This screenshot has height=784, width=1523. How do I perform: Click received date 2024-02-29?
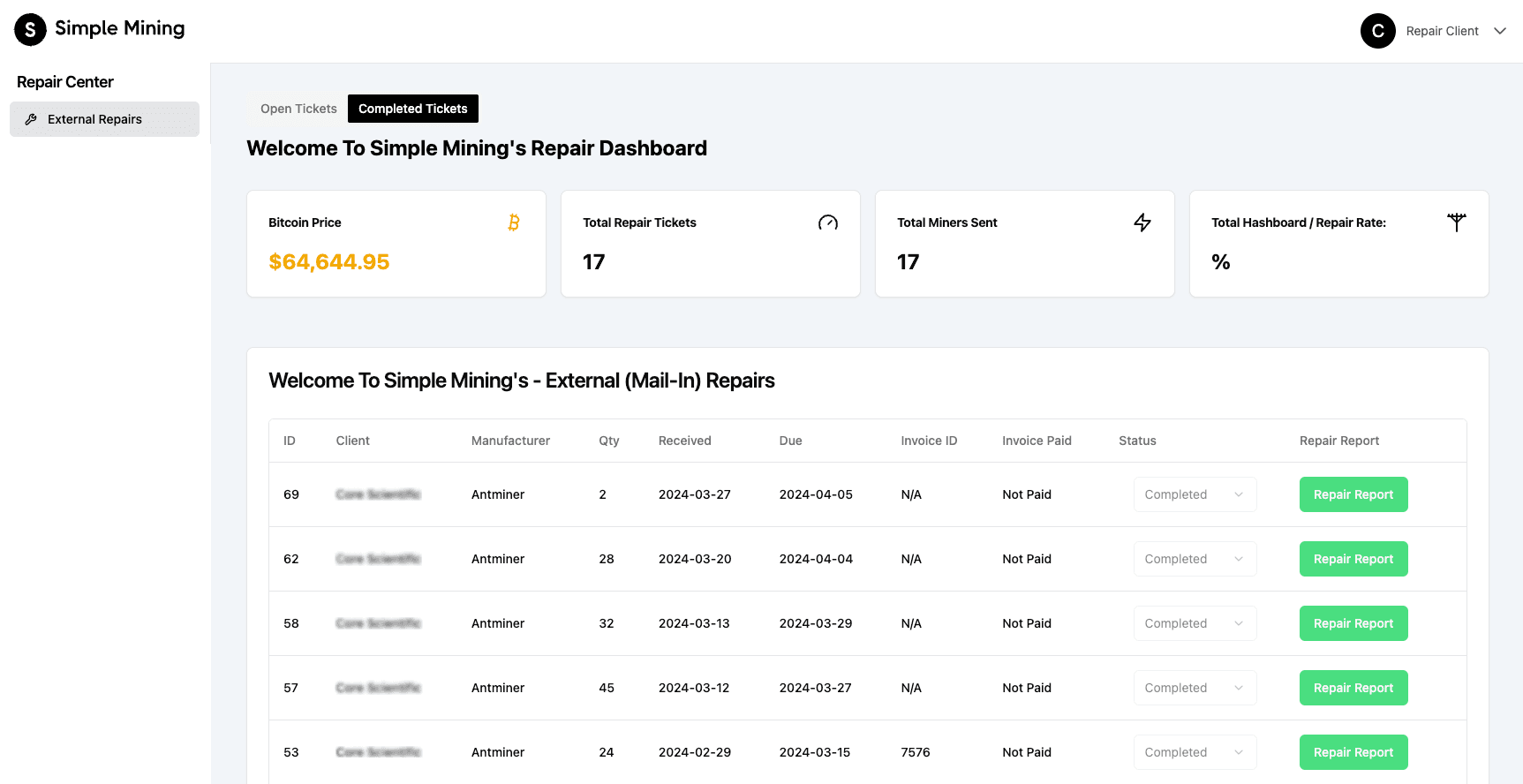coord(695,752)
